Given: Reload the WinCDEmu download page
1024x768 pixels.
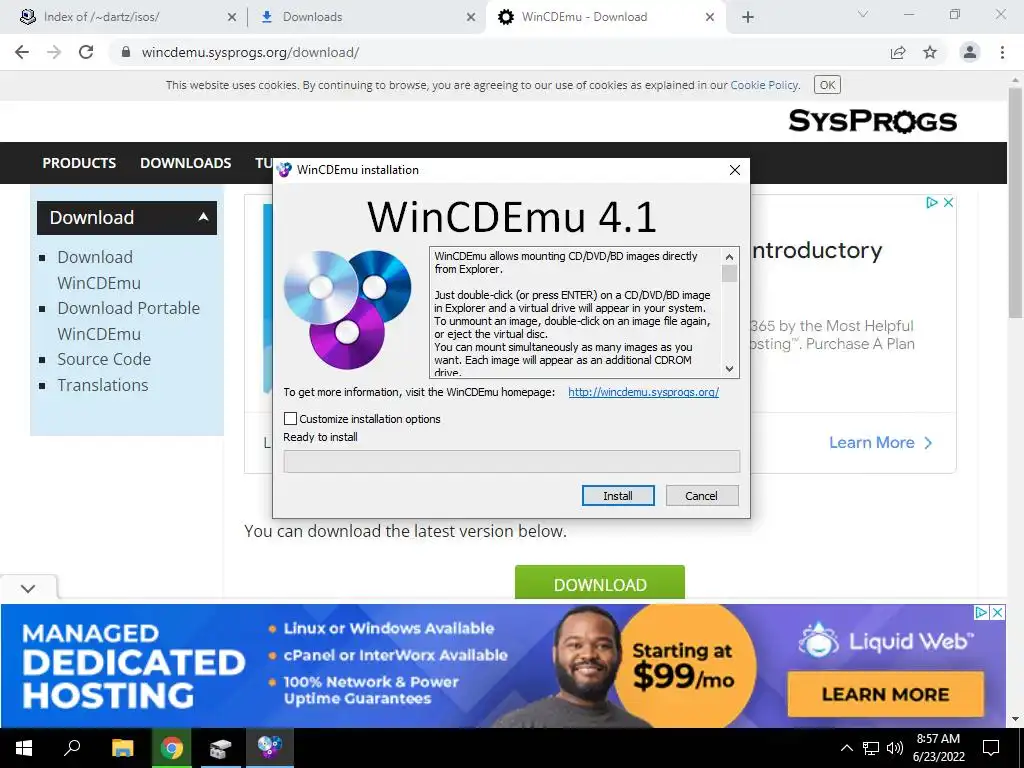Looking at the screenshot, I should 86,52.
